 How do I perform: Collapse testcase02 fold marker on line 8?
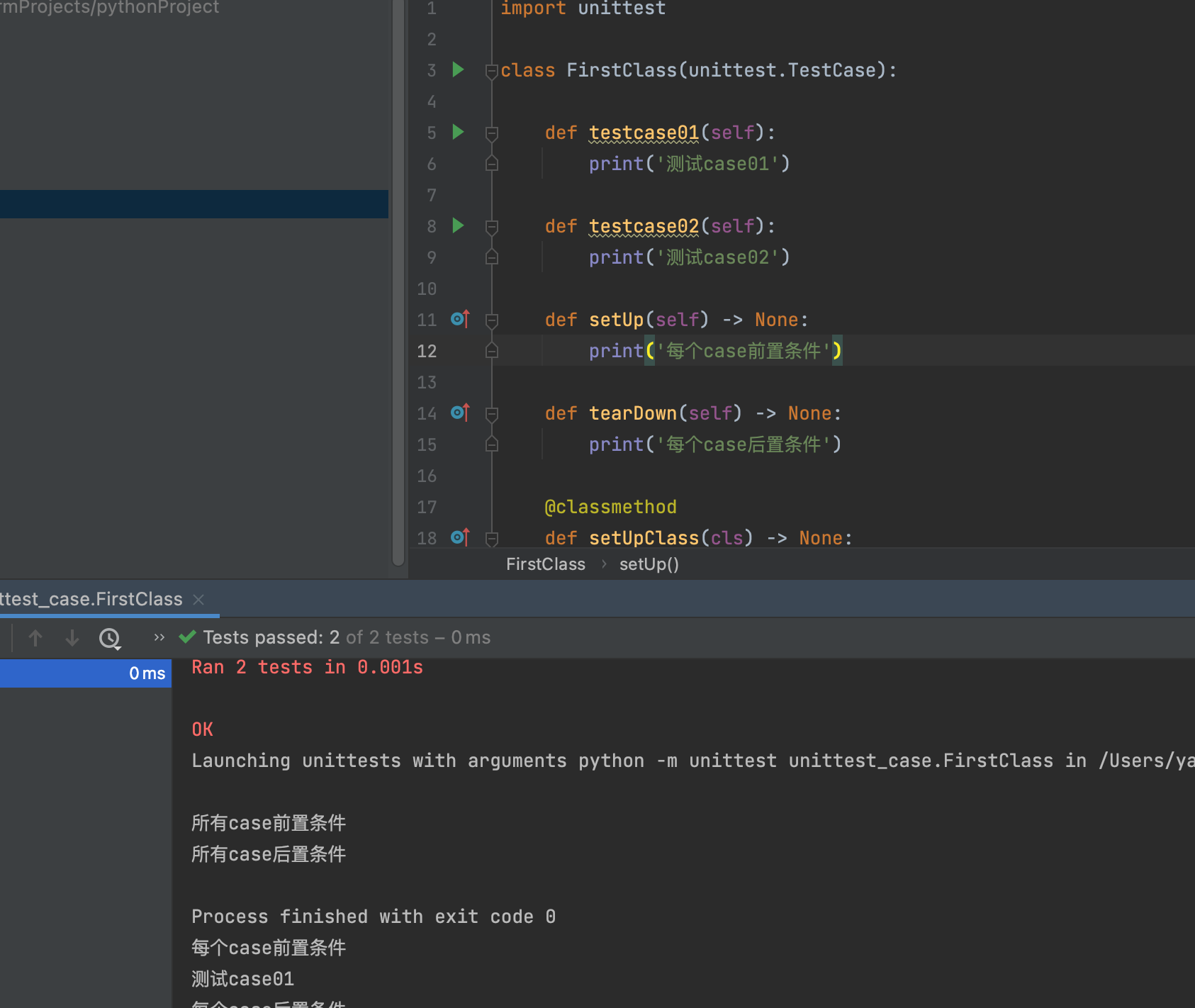click(491, 227)
